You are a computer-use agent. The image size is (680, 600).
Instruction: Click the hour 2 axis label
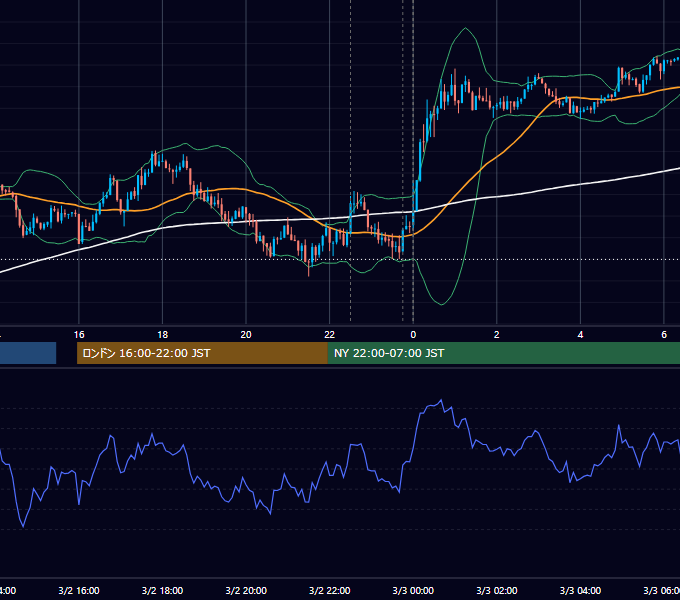[x=497, y=334]
